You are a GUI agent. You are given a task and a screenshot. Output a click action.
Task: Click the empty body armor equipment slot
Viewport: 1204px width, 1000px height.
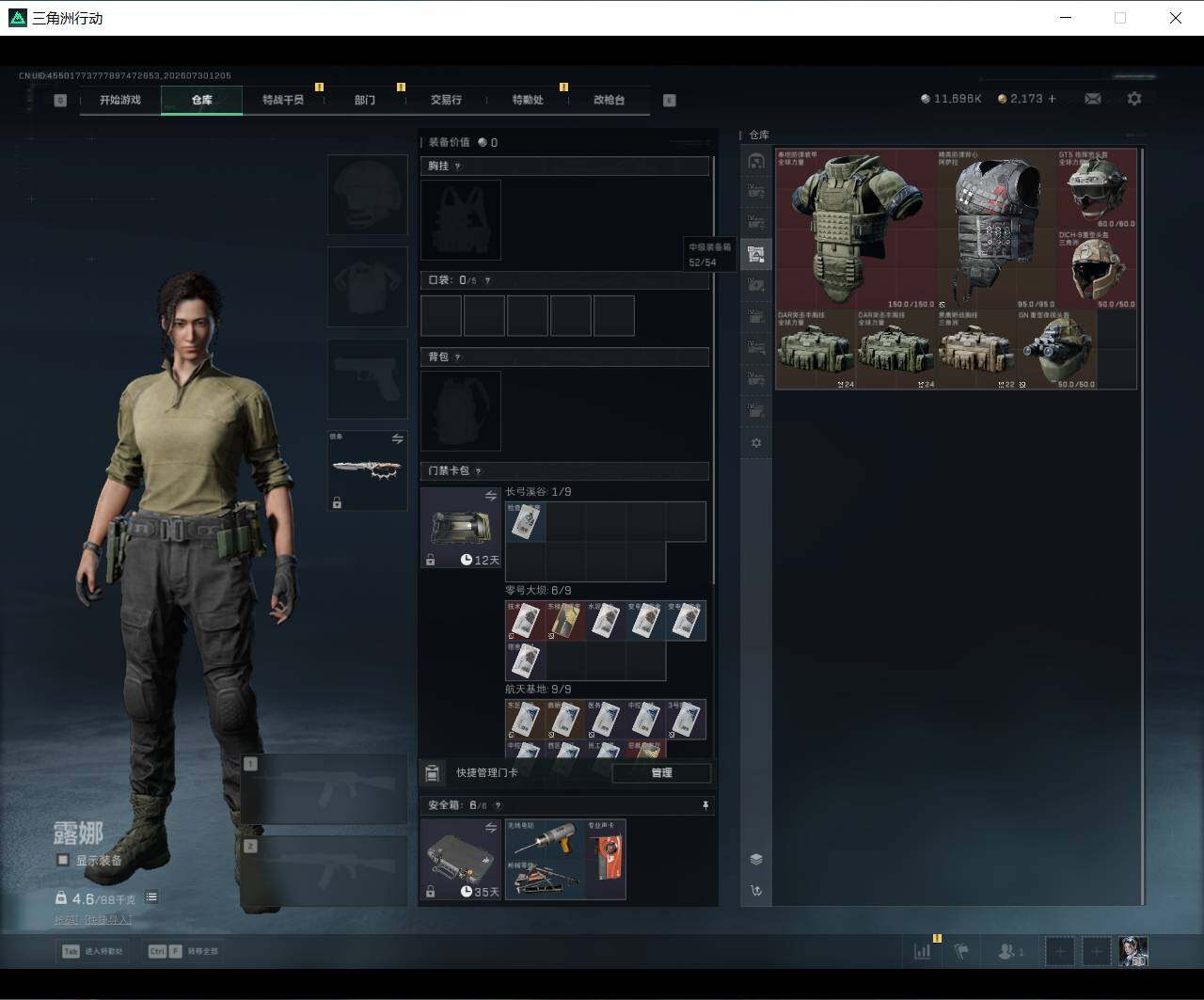(368, 287)
